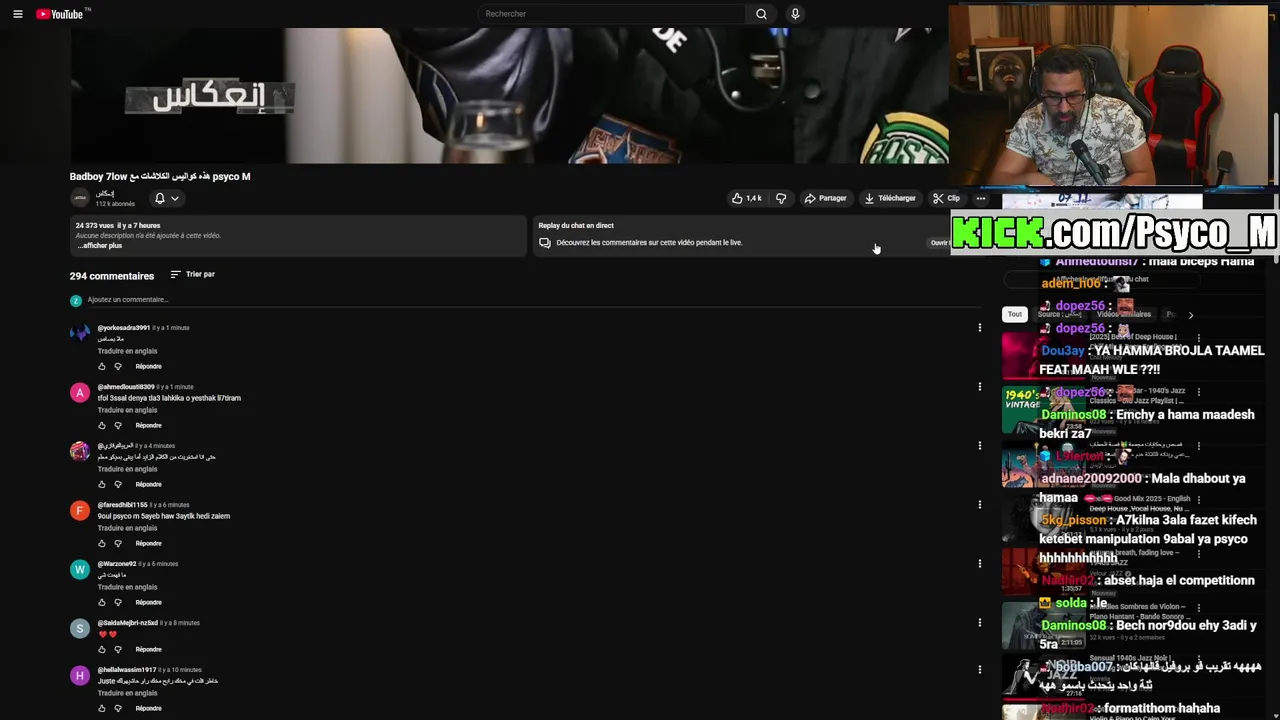Viewport: 1280px width, 720px height.
Task: Like the comment posted 4 minutes ago
Action: click(x=102, y=484)
